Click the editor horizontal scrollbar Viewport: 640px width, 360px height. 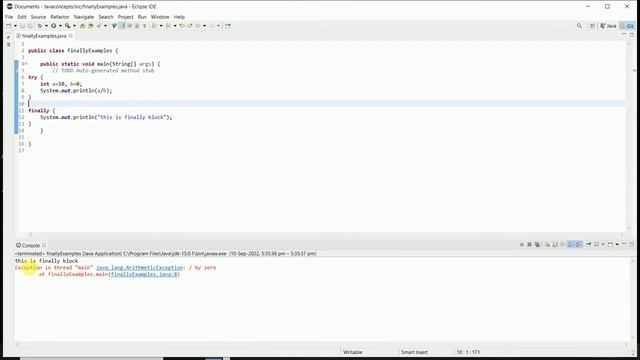click(x=326, y=235)
